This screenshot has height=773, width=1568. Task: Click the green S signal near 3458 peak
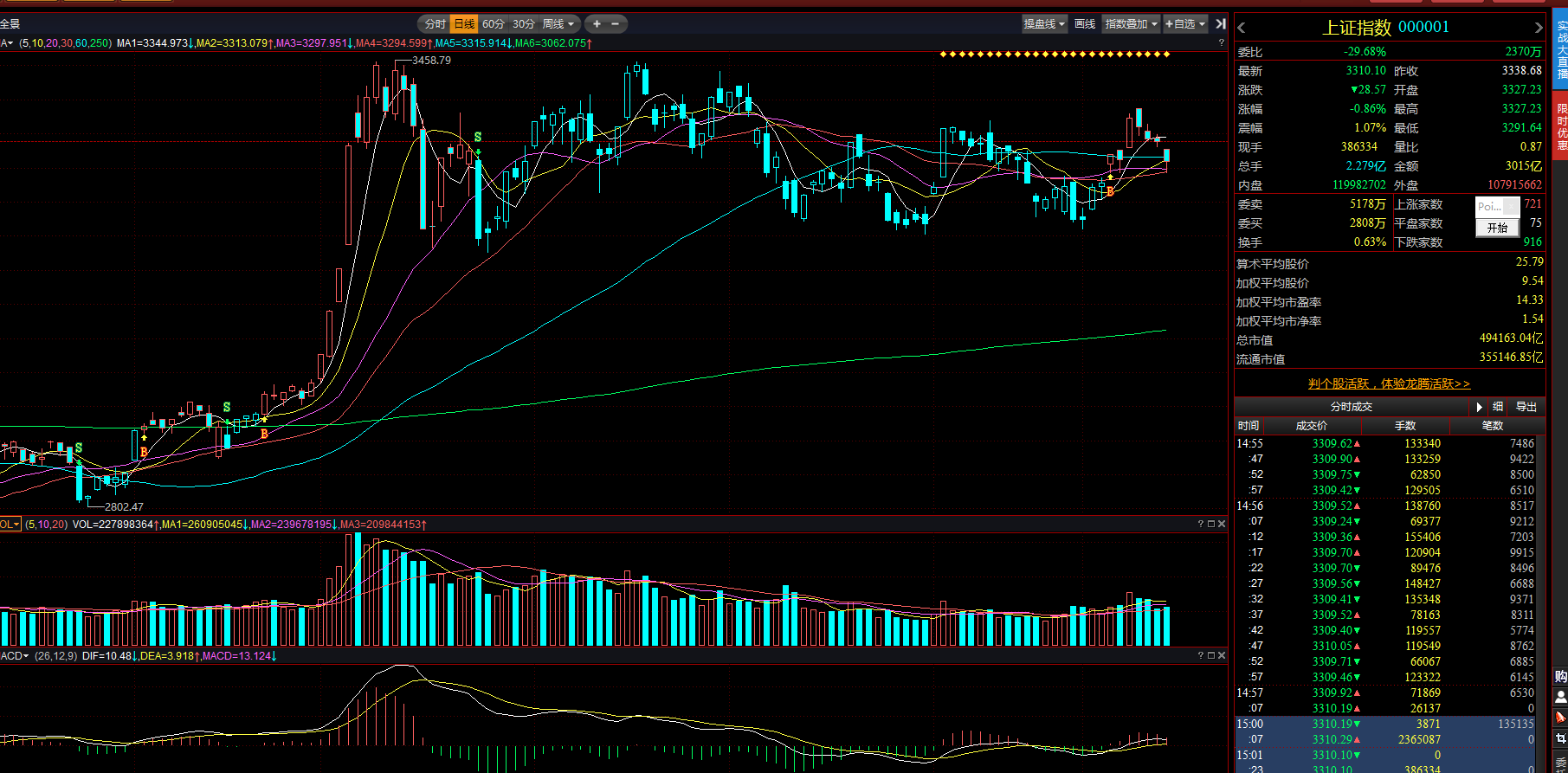(478, 137)
